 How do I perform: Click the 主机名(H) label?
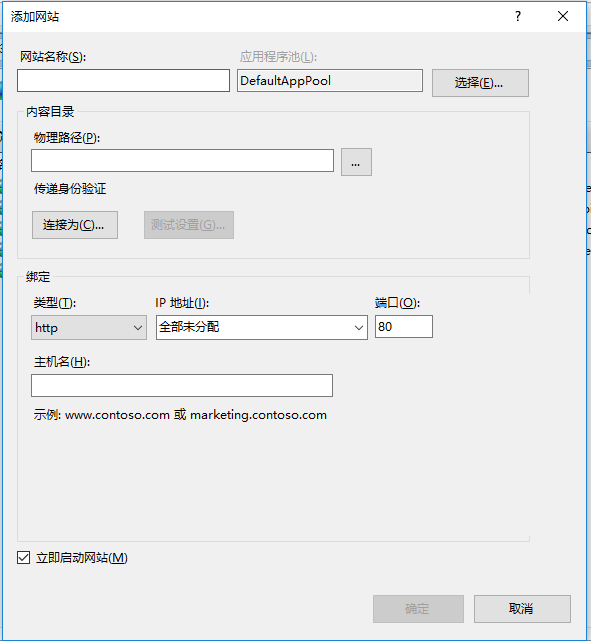click(x=62, y=362)
